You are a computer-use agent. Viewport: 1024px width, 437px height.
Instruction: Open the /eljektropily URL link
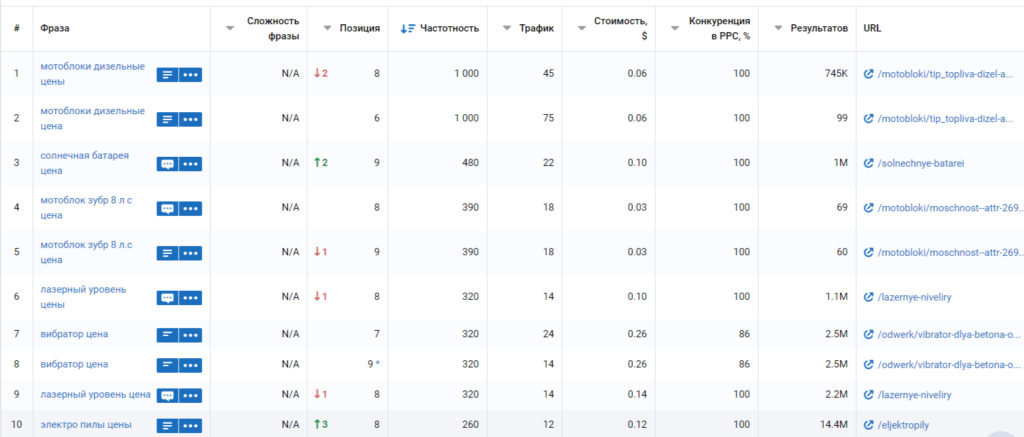(x=910, y=425)
